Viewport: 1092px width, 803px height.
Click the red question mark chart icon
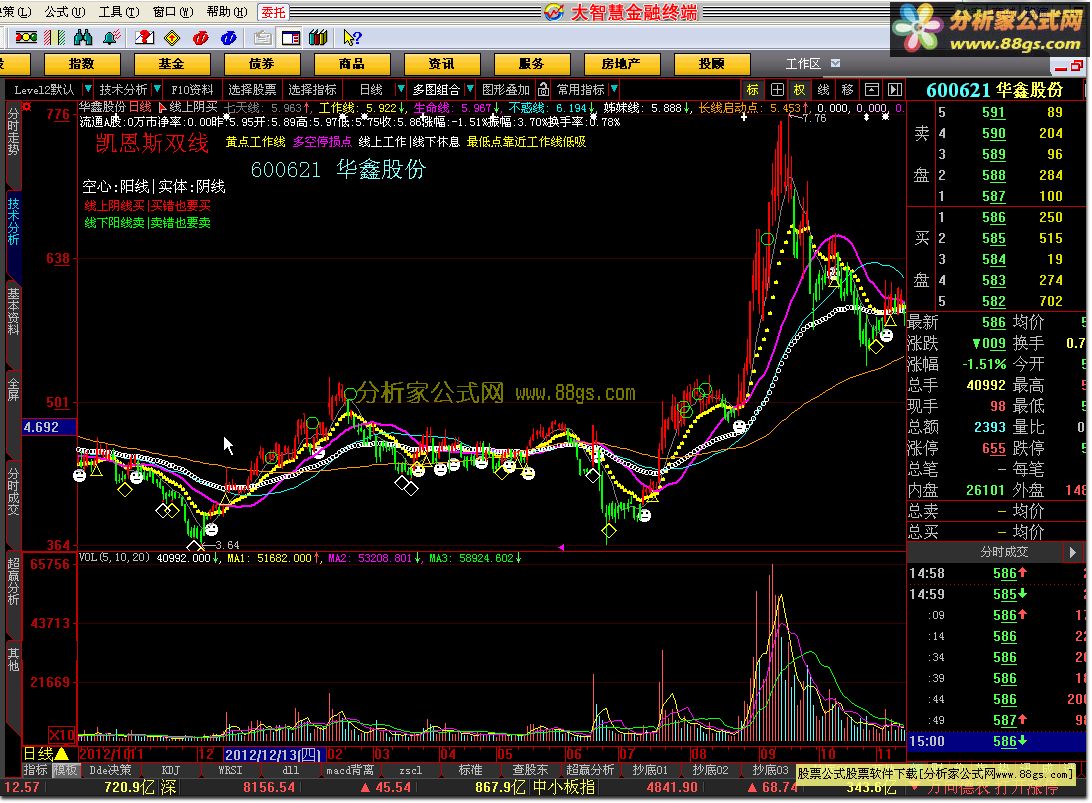click(x=145, y=38)
